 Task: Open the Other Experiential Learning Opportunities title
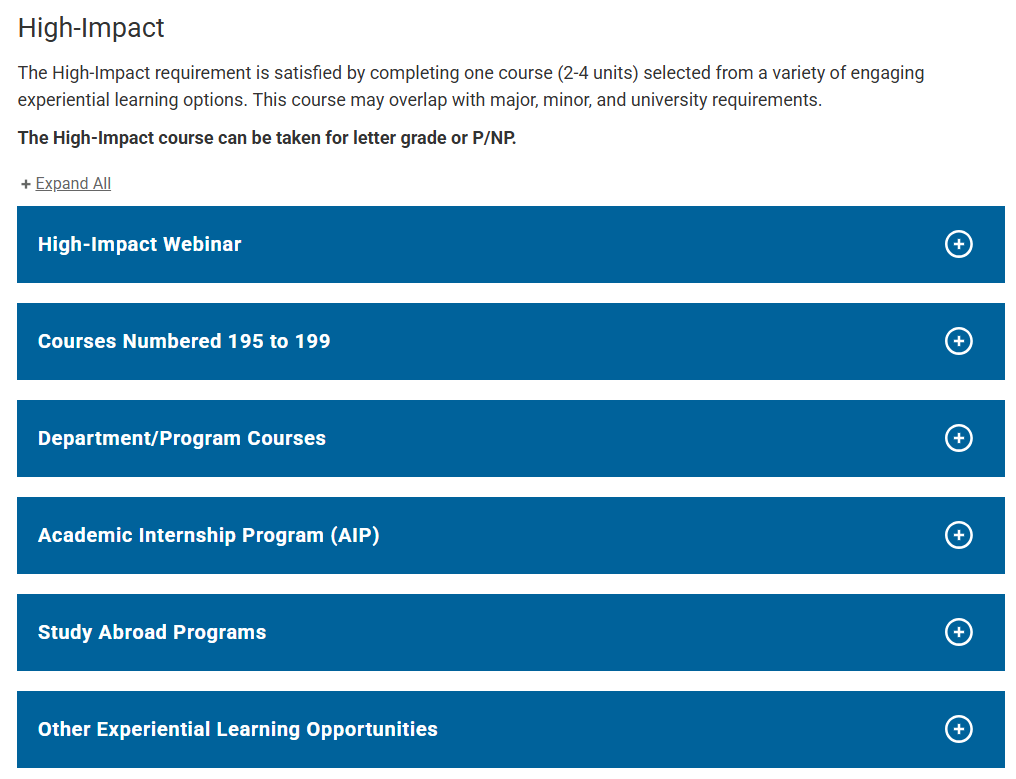point(238,729)
